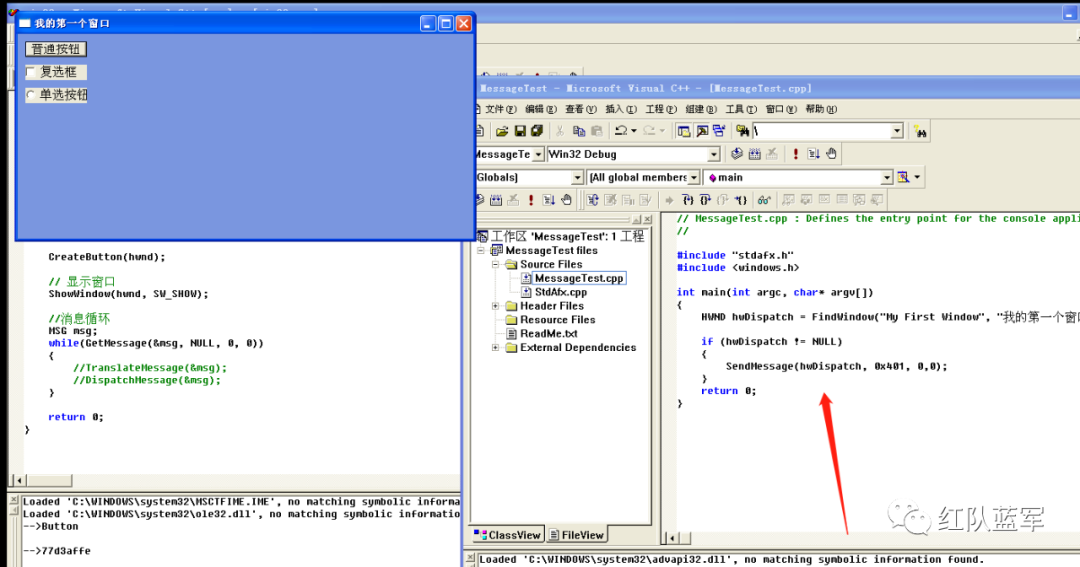Click the Paste clipboard icon
1080x567 pixels.
point(596,131)
